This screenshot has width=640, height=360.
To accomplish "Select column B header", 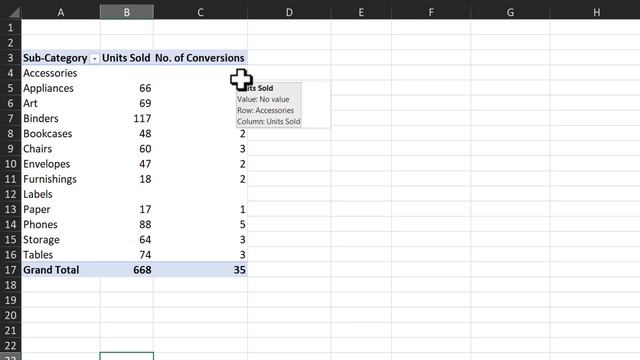I will [x=127, y=12].
